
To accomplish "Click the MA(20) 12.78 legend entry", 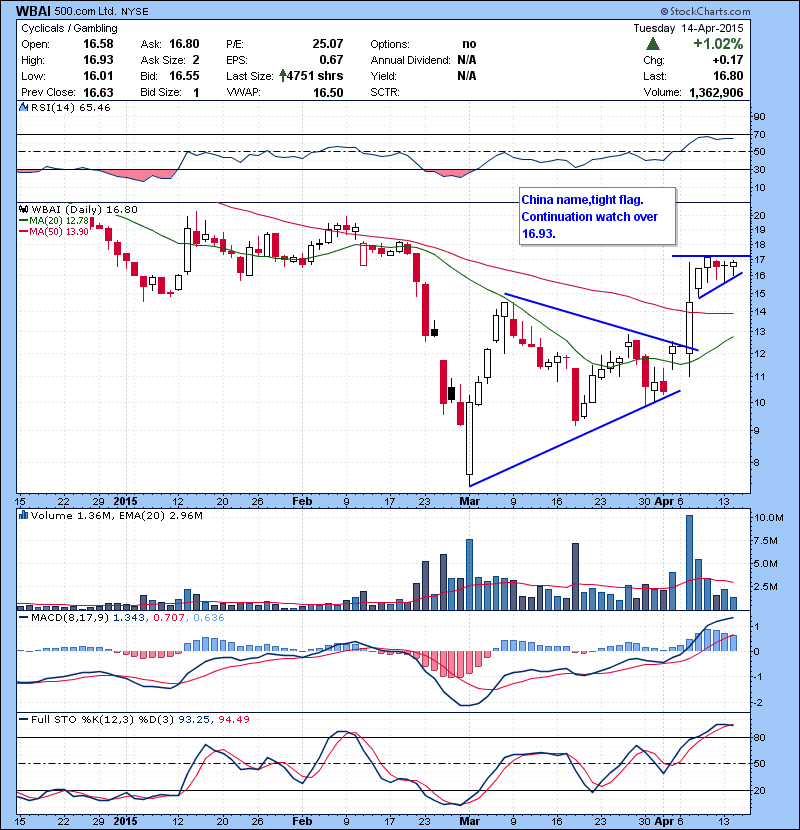I will tap(54, 221).
